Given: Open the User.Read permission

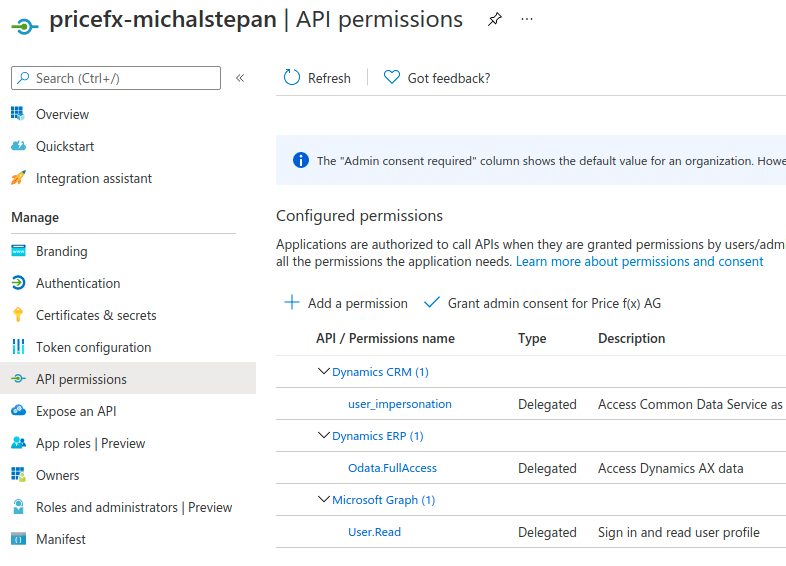Looking at the screenshot, I should tap(374, 532).
